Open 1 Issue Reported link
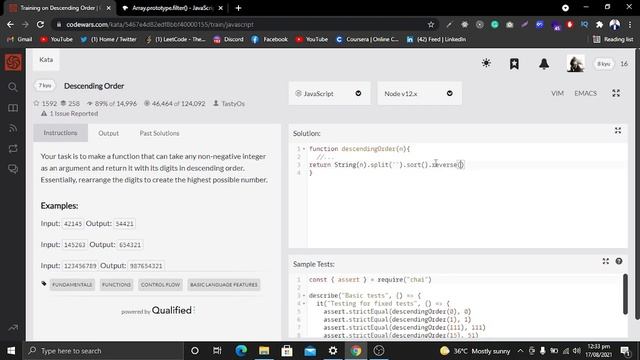The height and width of the screenshot is (360, 640). click(70, 113)
